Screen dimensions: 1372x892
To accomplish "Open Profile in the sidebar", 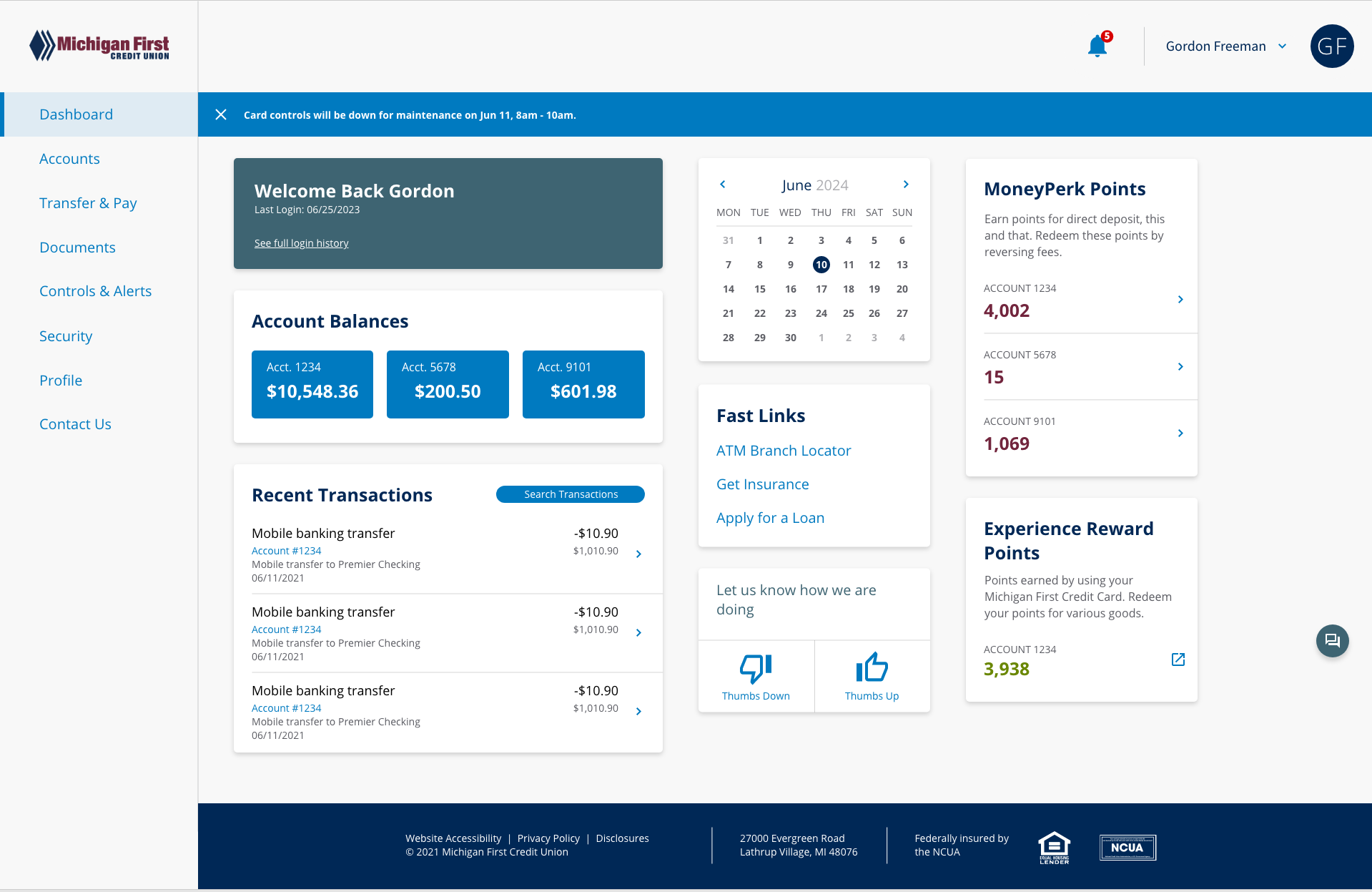I will pyautogui.click(x=61, y=381).
